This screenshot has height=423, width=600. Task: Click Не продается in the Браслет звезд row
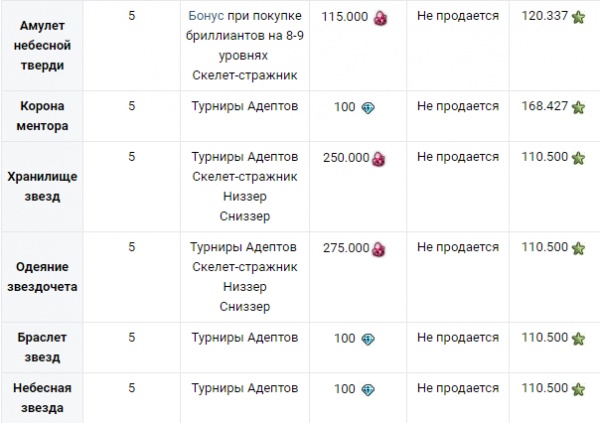click(458, 338)
